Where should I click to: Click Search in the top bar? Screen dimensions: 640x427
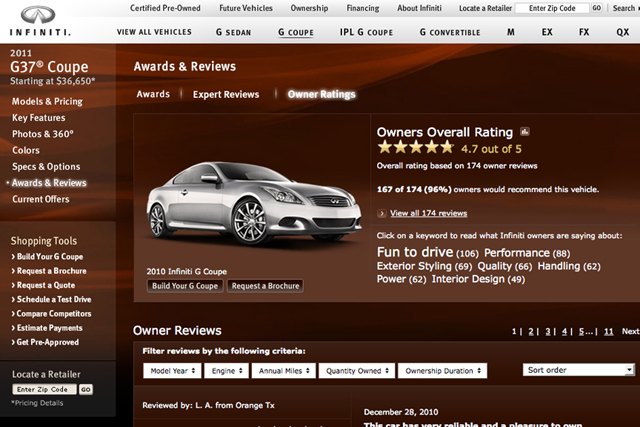[x=624, y=8]
